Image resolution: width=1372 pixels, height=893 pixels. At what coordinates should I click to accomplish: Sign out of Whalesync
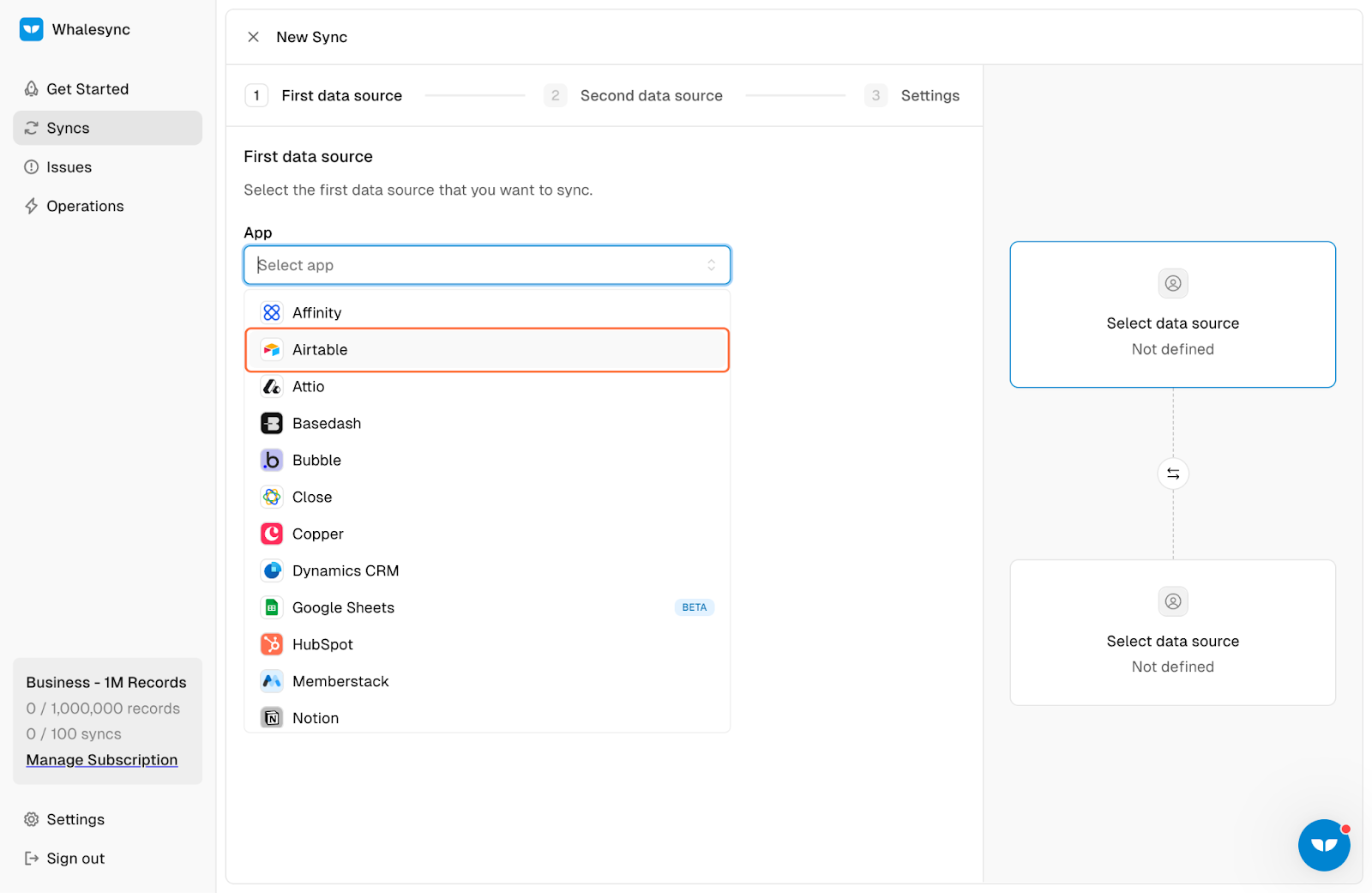pyautogui.click(x=107, y=859)
